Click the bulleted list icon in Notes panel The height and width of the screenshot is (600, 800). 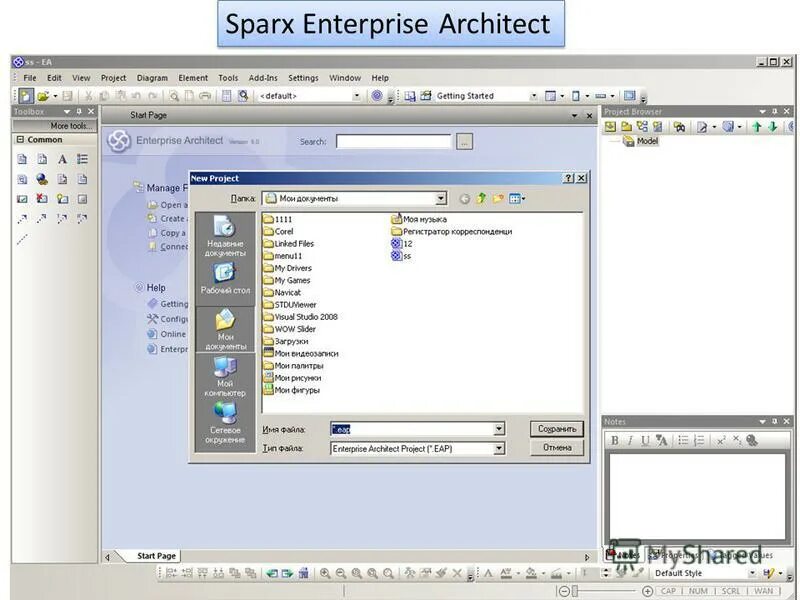coord(683,440)
